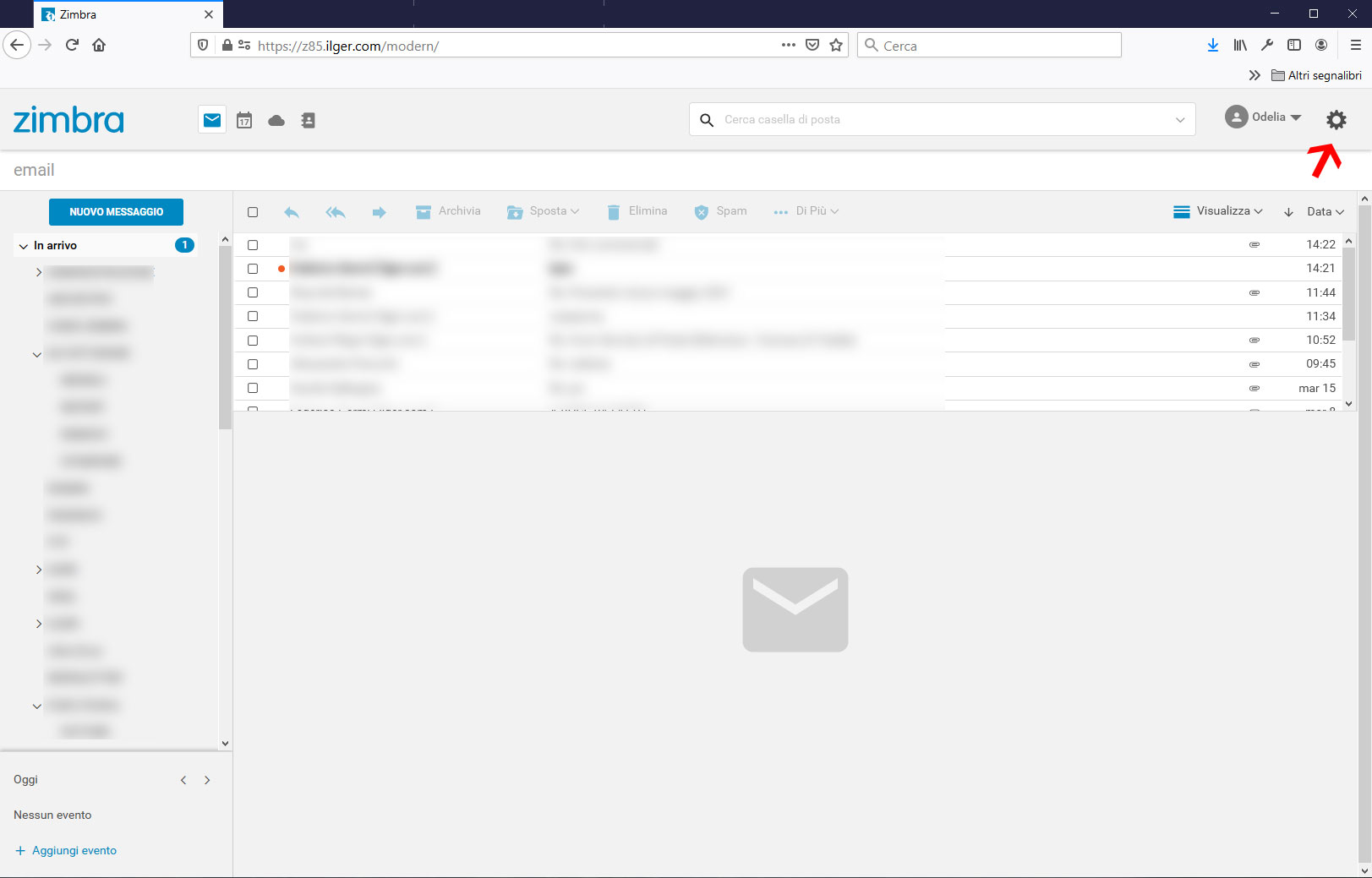Click the Zimbra logo
This screenshot has width=1372, height=878.
[x=68, y=120]
